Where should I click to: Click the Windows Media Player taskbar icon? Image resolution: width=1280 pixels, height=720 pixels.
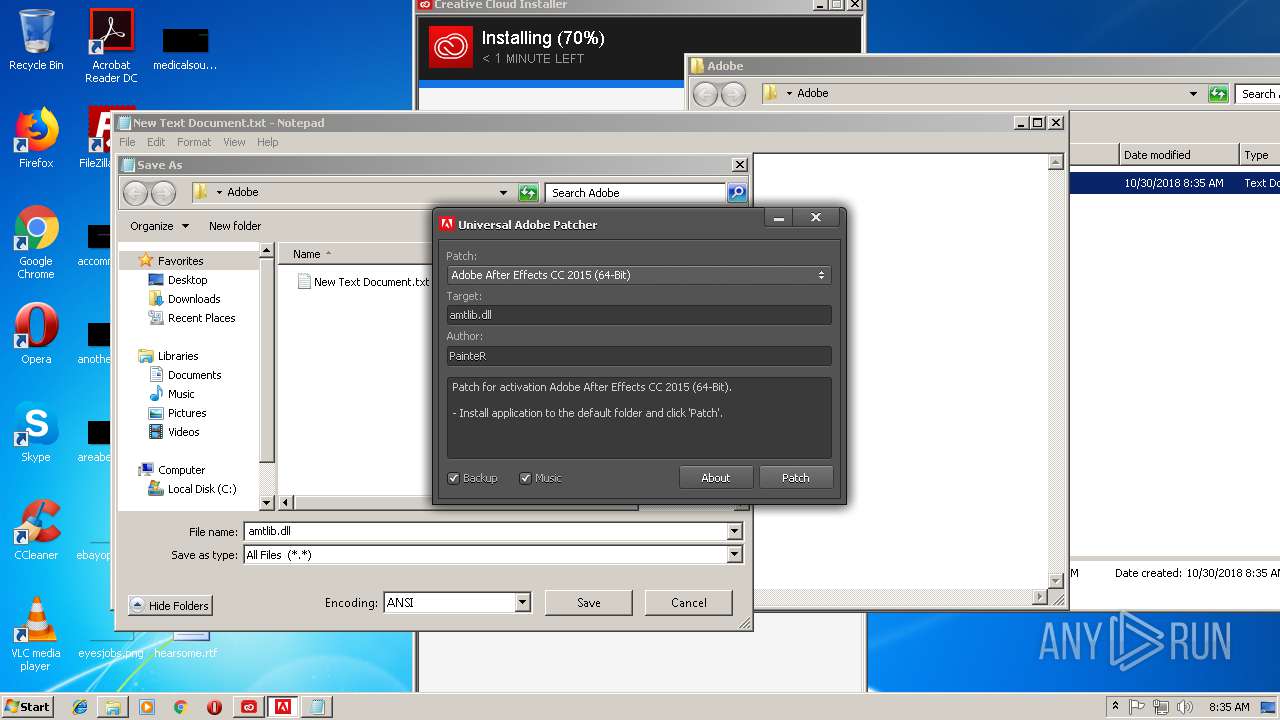147,707
